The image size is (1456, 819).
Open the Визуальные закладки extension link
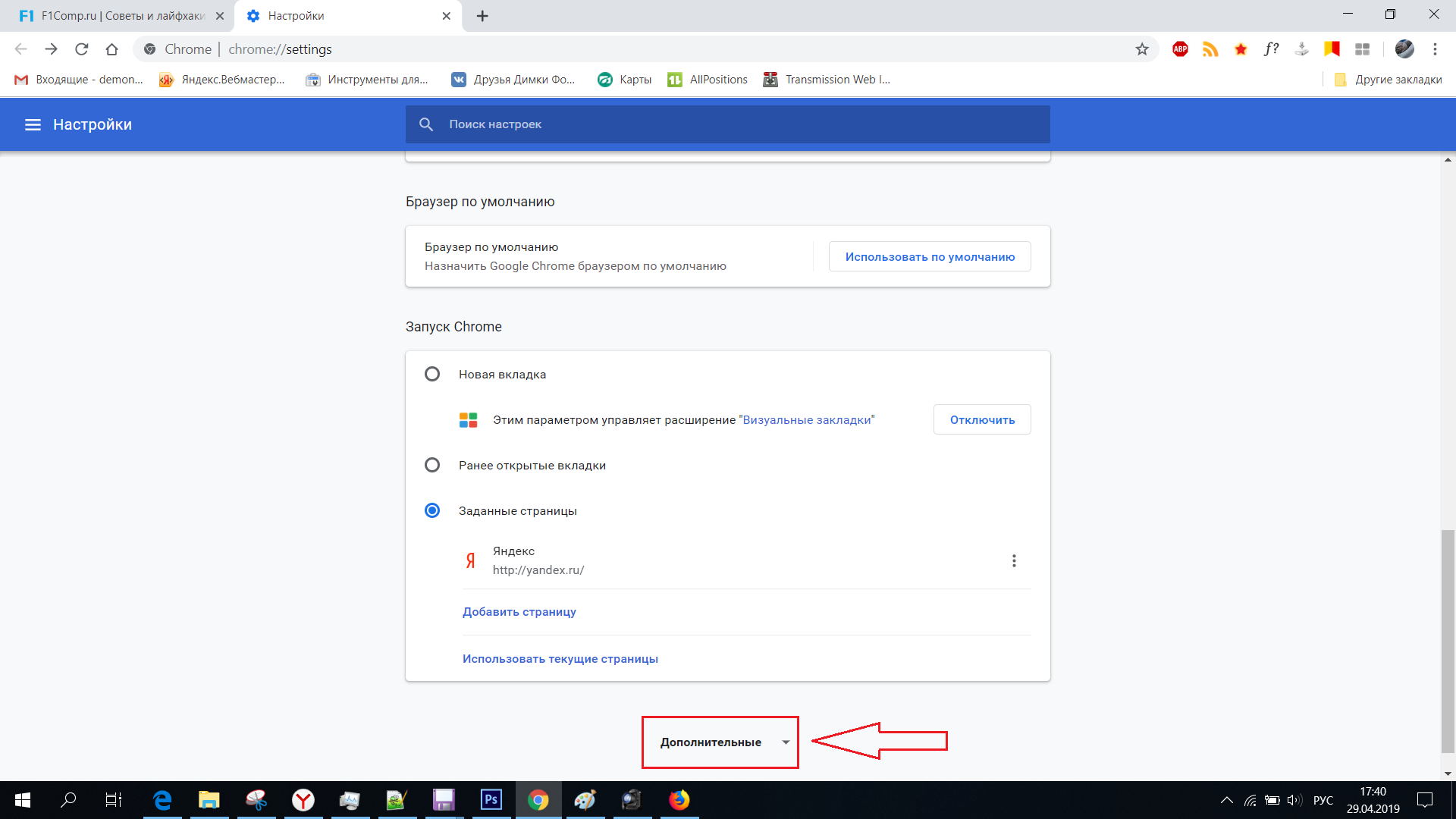[807, 420]
